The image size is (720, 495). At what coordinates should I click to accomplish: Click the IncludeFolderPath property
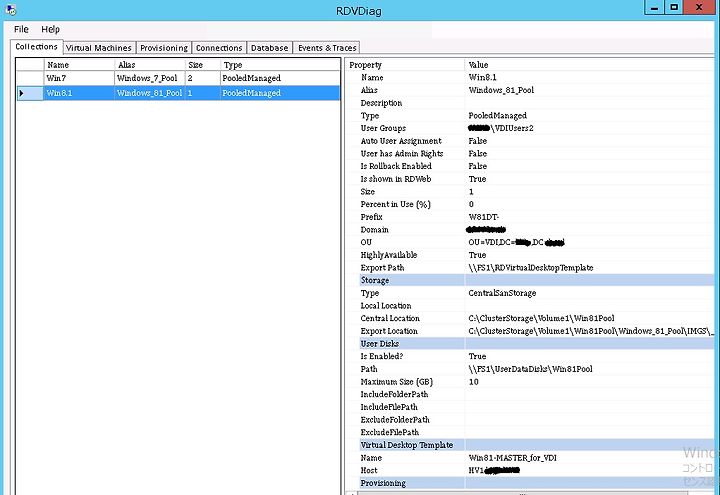(x=394, y=394)
